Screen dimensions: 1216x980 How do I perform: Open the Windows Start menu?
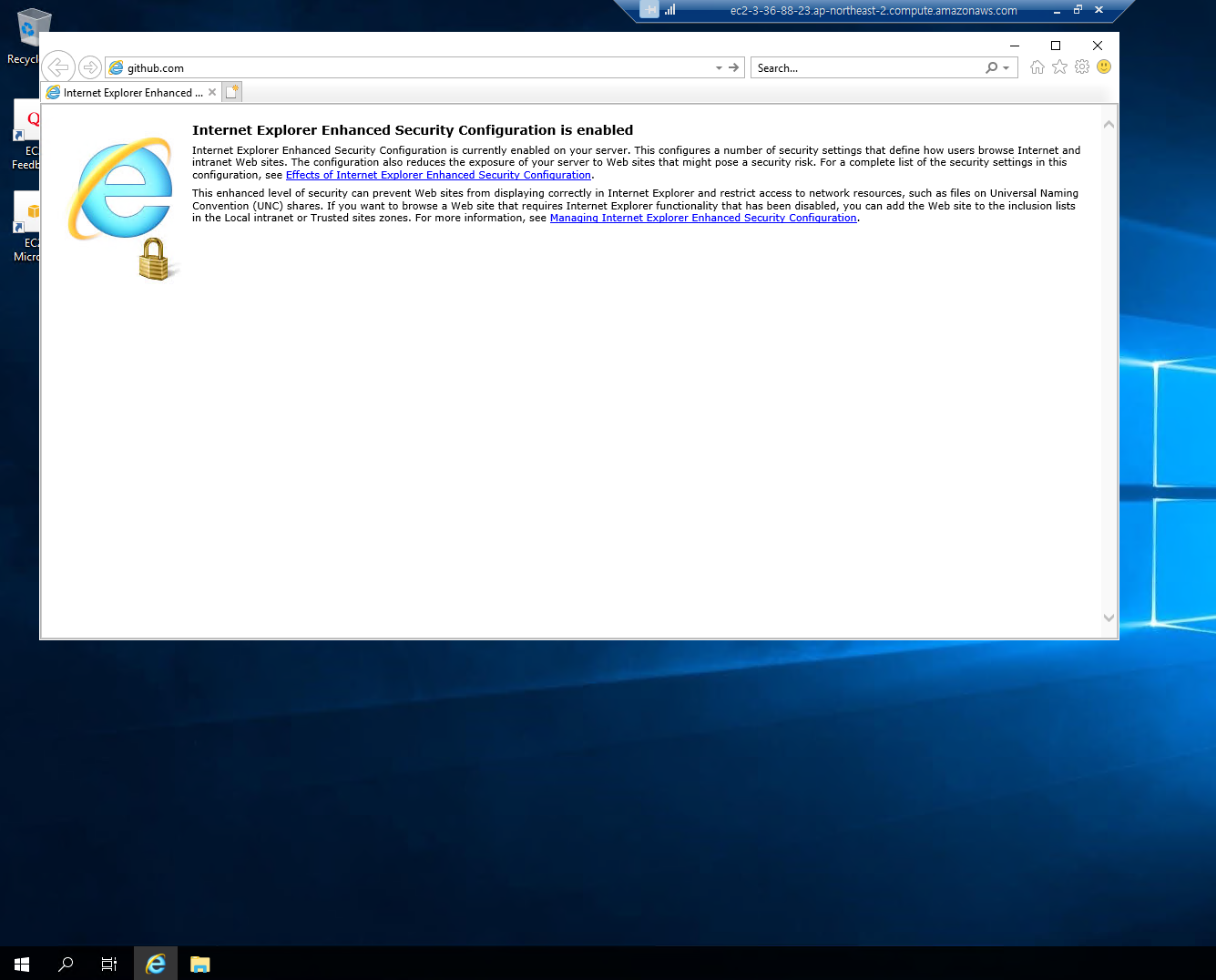coord(22,964)
